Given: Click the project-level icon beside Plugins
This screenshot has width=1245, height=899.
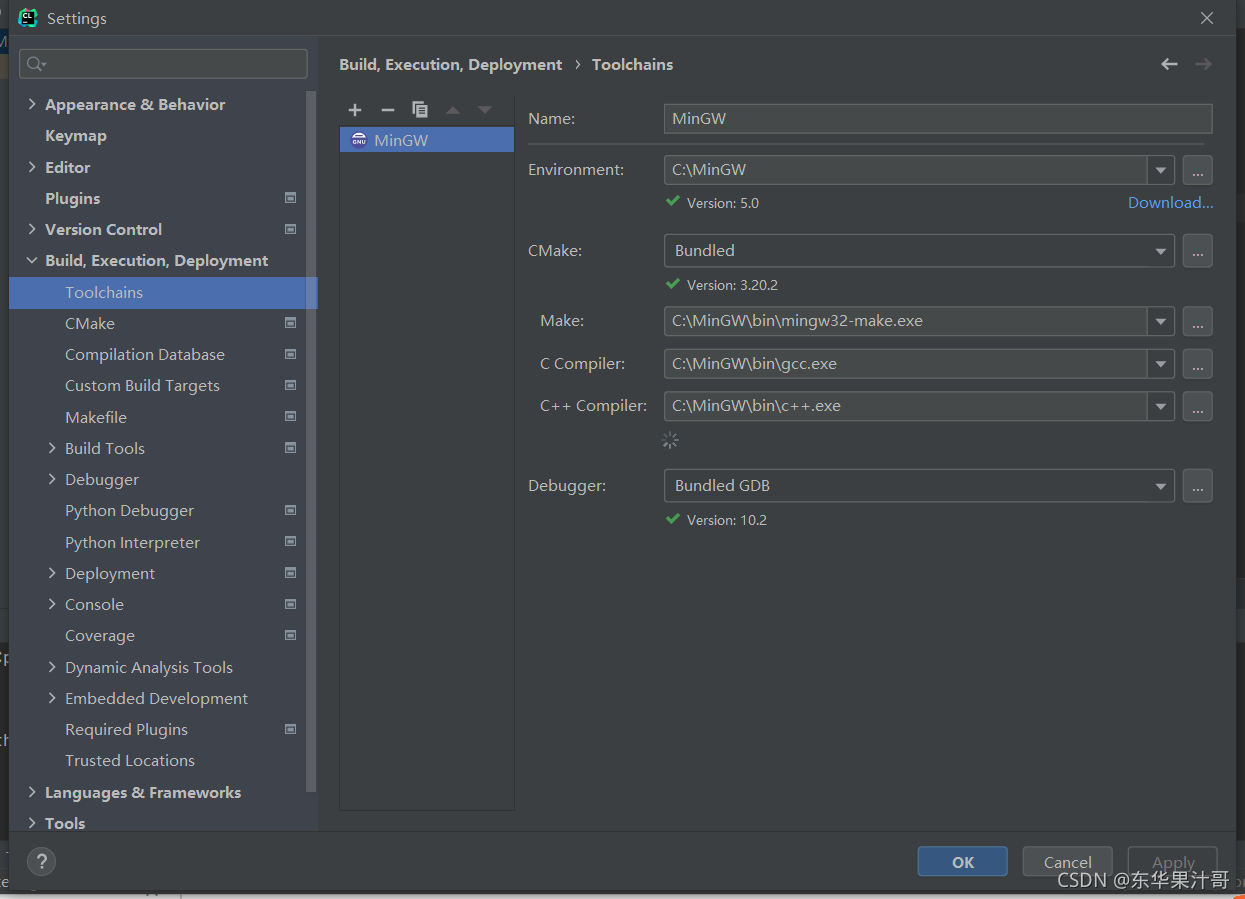Looking at the screenshot, I should [290, 198].
